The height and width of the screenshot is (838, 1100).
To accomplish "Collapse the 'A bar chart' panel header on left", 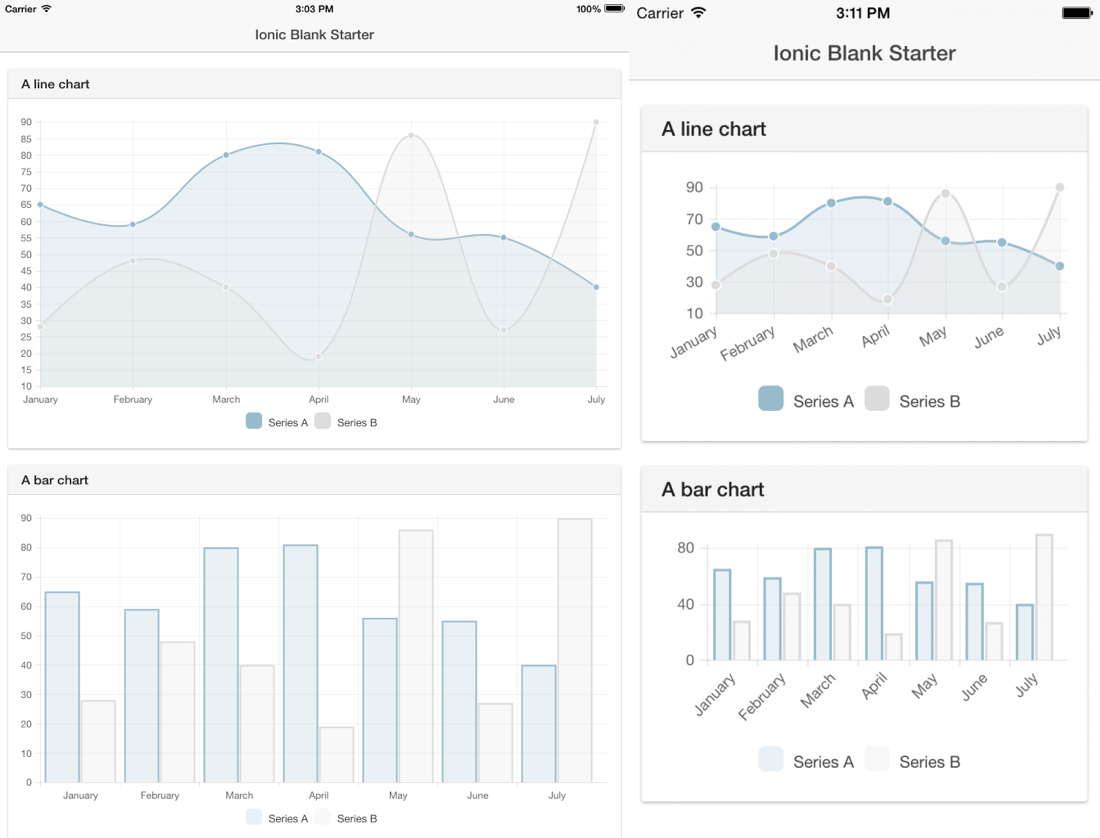I will [x=55, y=480].
